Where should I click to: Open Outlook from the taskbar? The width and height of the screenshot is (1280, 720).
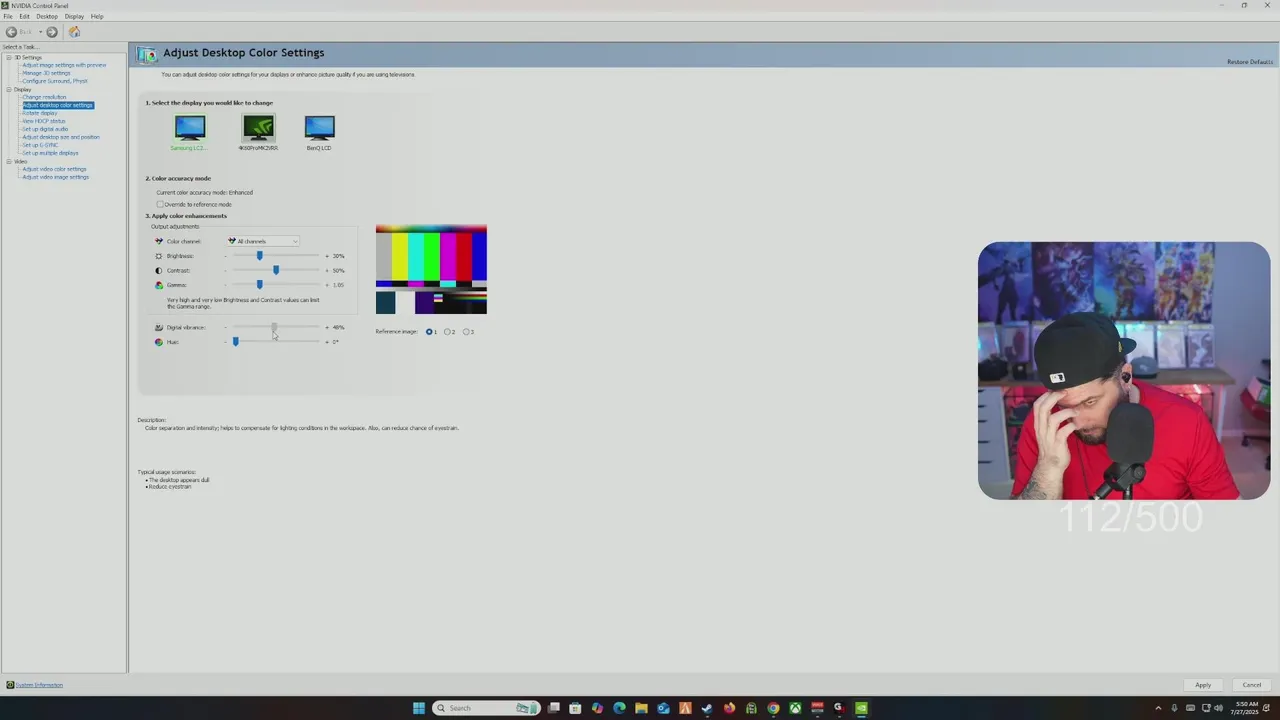663,708
